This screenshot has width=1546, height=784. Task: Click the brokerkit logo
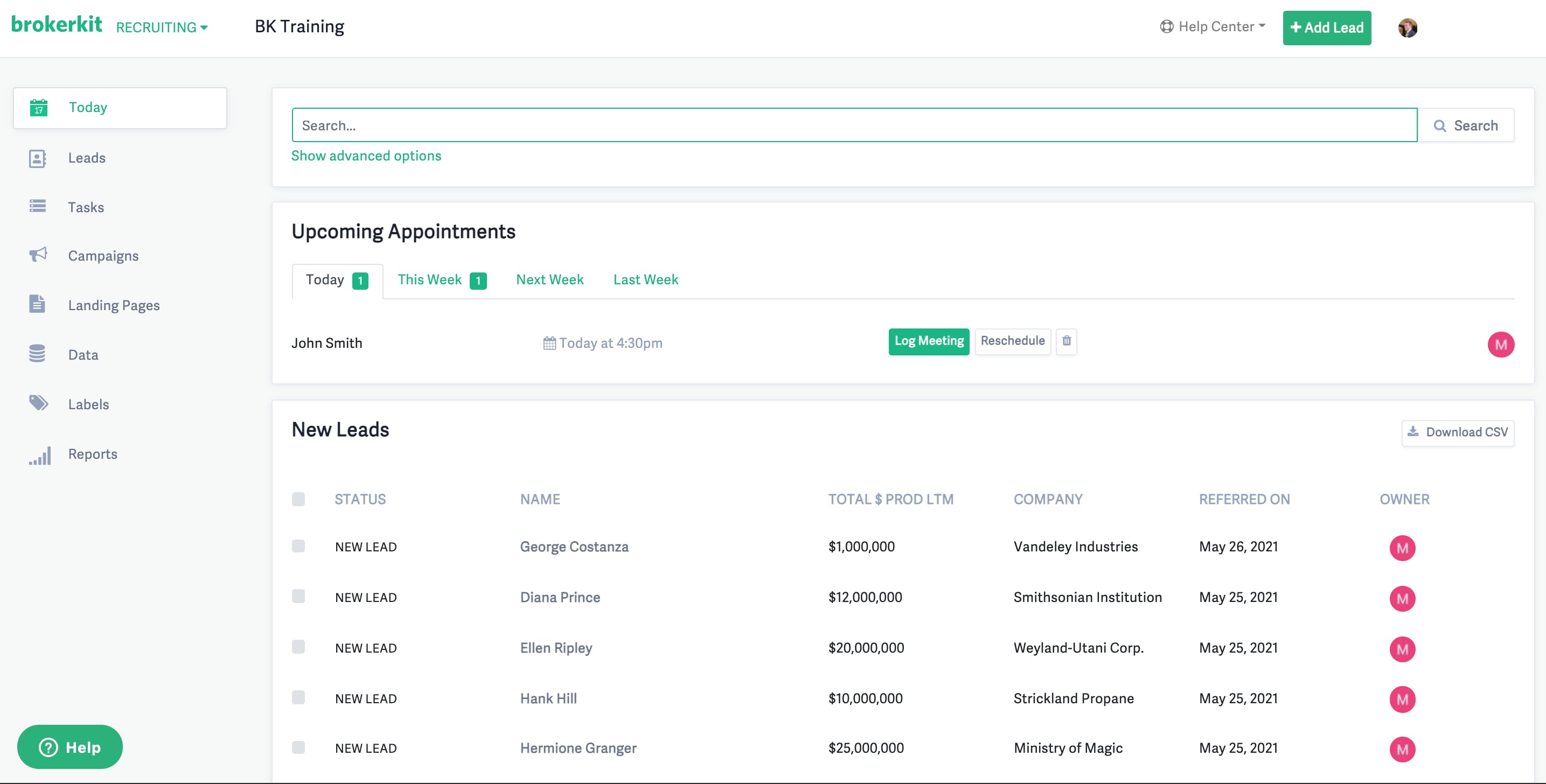pos(57,24)
